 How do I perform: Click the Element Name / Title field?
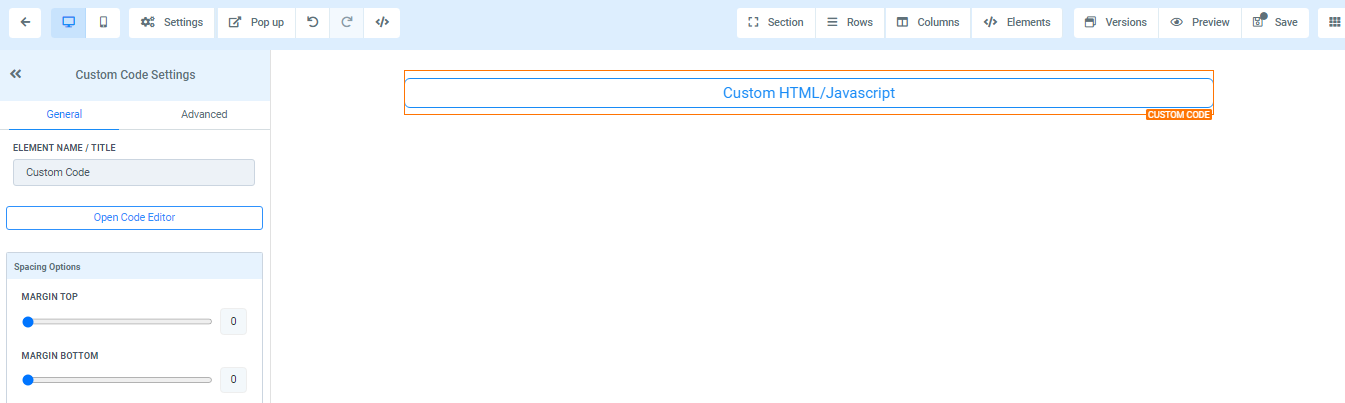(x=134, y=172)
